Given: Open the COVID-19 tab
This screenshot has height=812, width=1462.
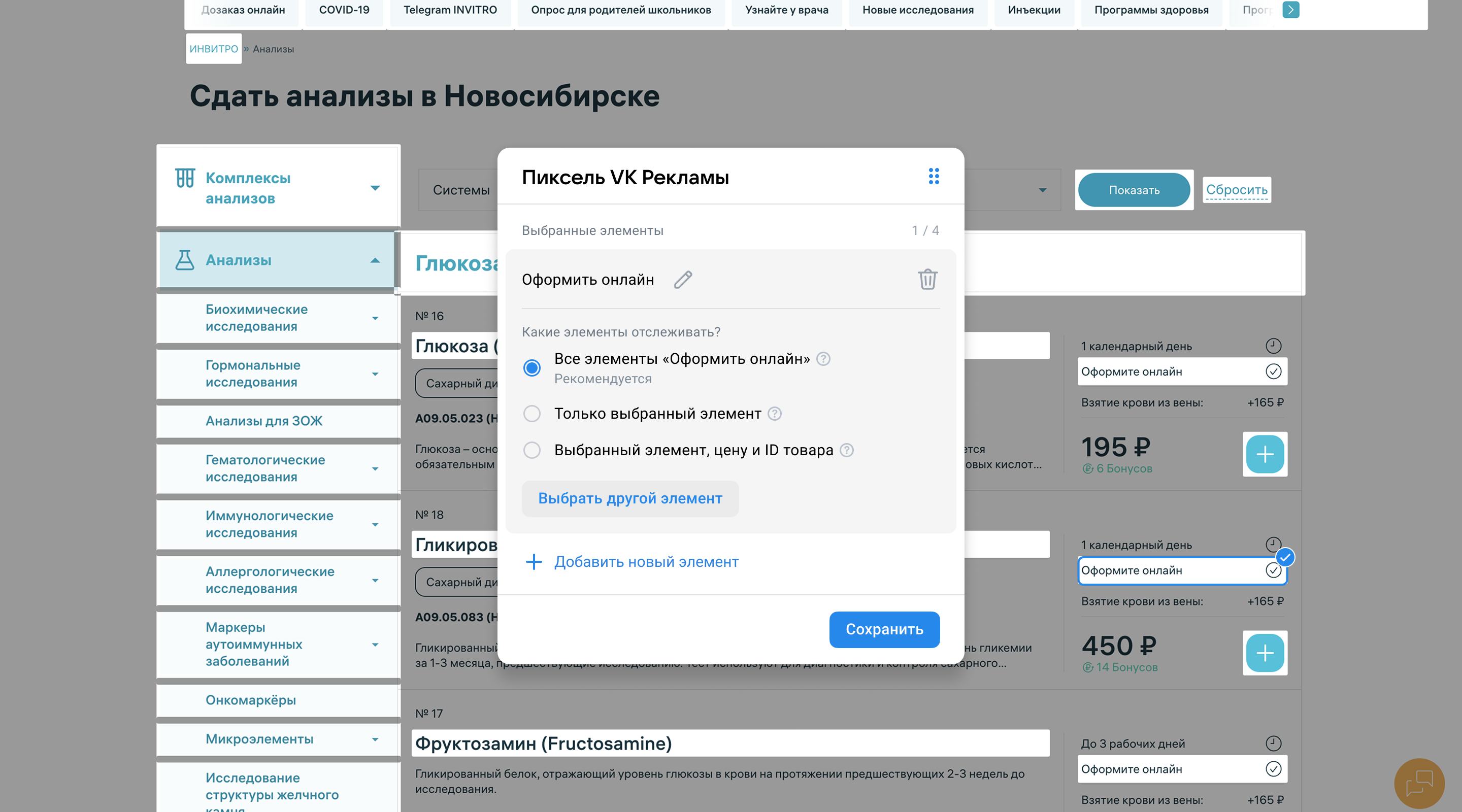Looking at the screenshot, I should [344, 10].
